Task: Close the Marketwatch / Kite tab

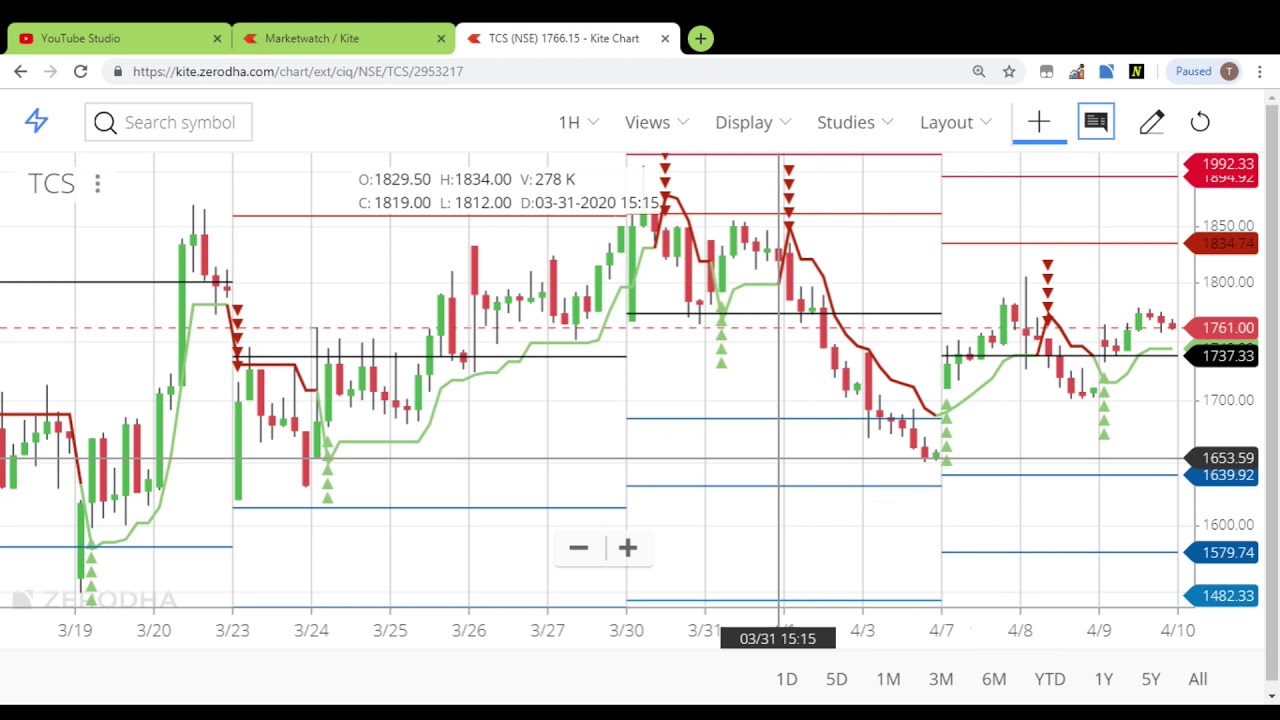Action: (x=441, y=38)
